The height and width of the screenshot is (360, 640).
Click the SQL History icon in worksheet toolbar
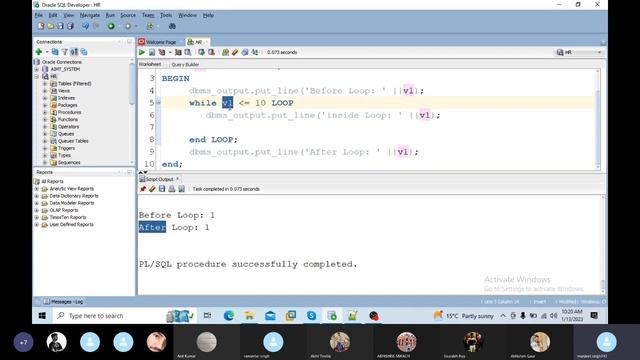pyautogui.click(x=245, y=52)
